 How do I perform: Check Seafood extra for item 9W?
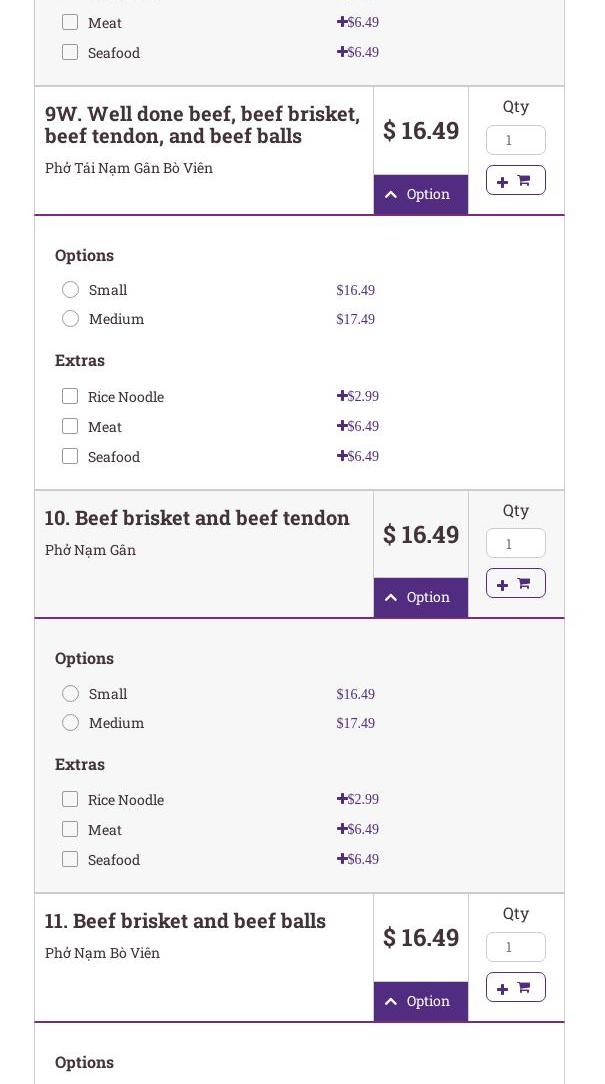70,457
